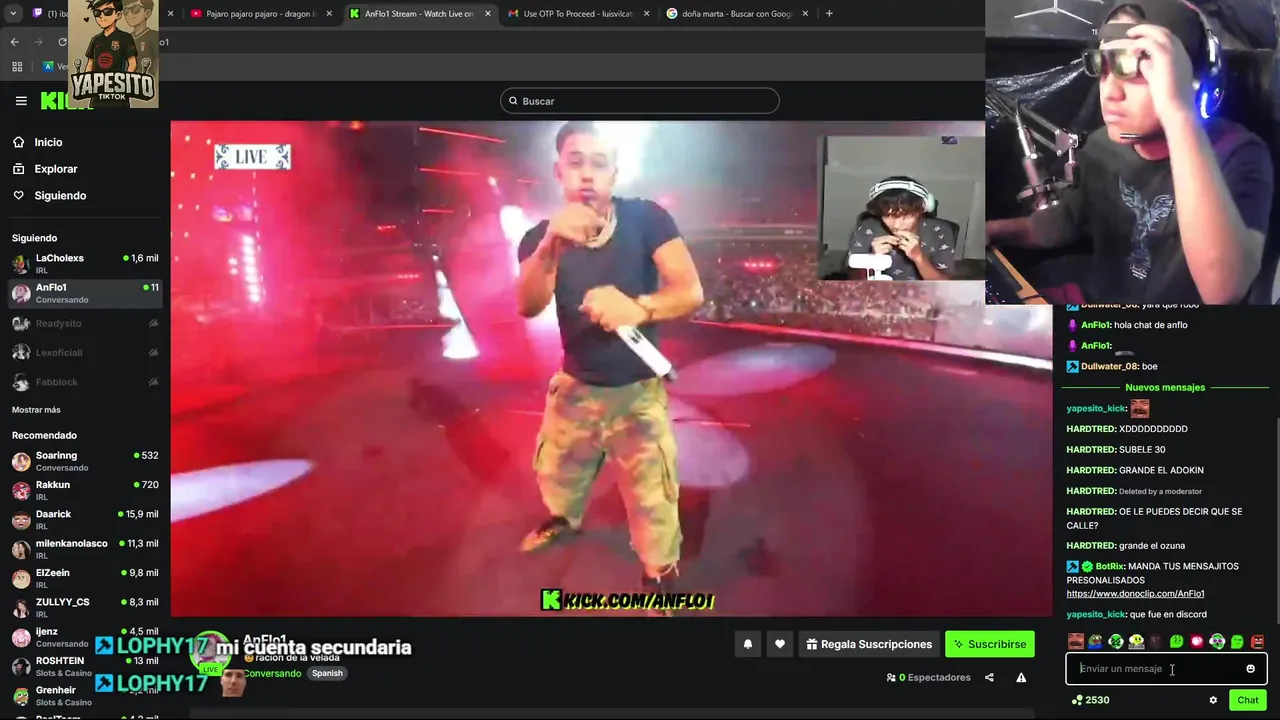This screenshot has width=1280, height=720.
Task: Open Readysito offline channel
Action: [84, 323]
